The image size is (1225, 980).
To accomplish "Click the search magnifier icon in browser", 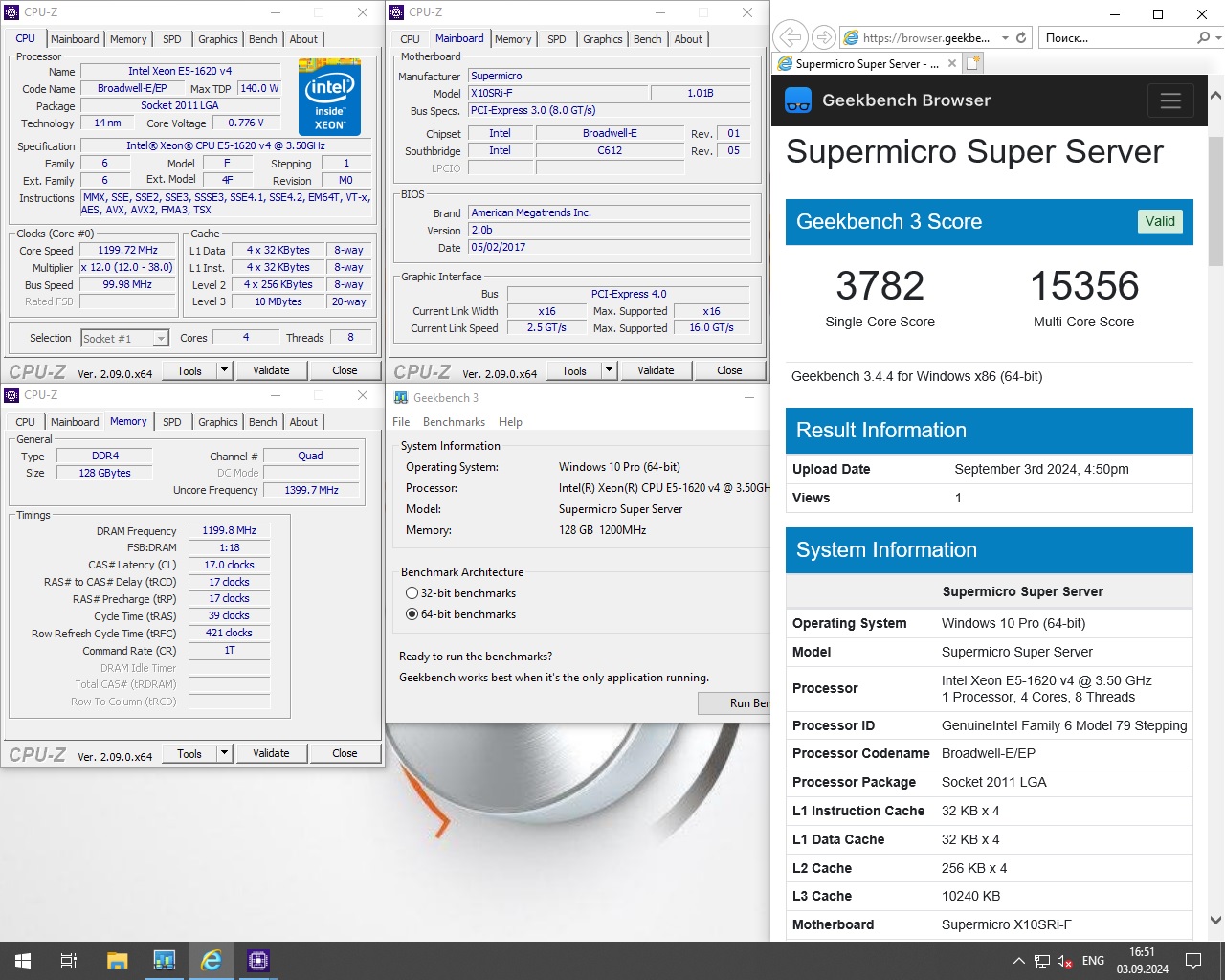I will tap(1203, 37).
